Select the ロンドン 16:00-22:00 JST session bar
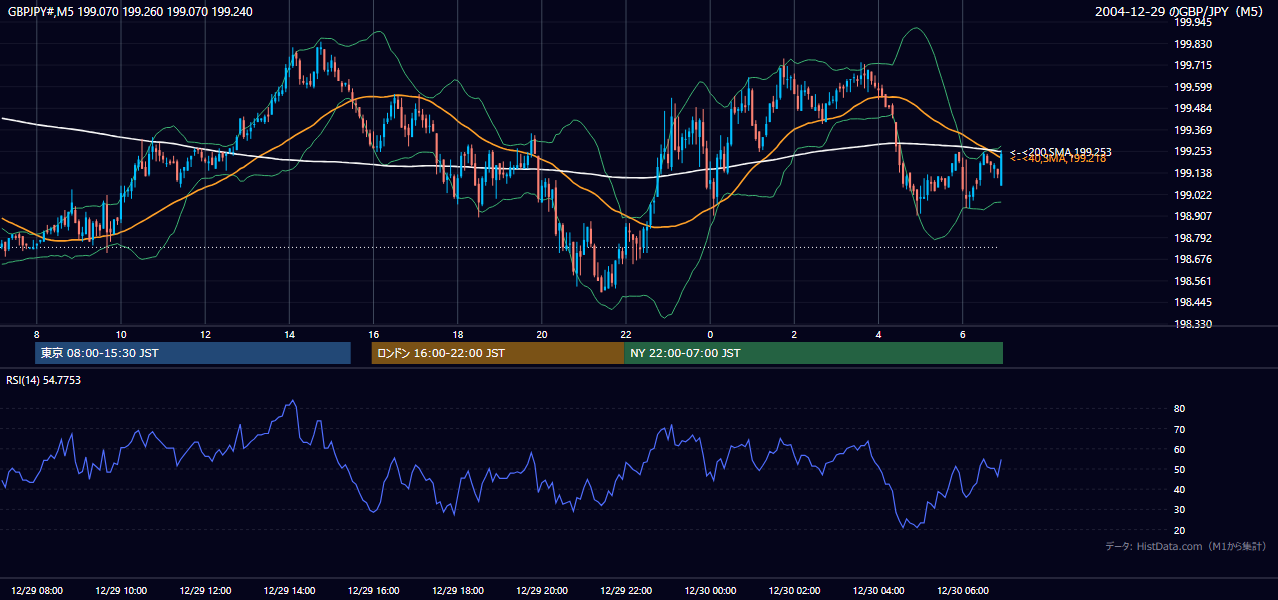This screenshot has height=600, width=1278. point(497,353)
